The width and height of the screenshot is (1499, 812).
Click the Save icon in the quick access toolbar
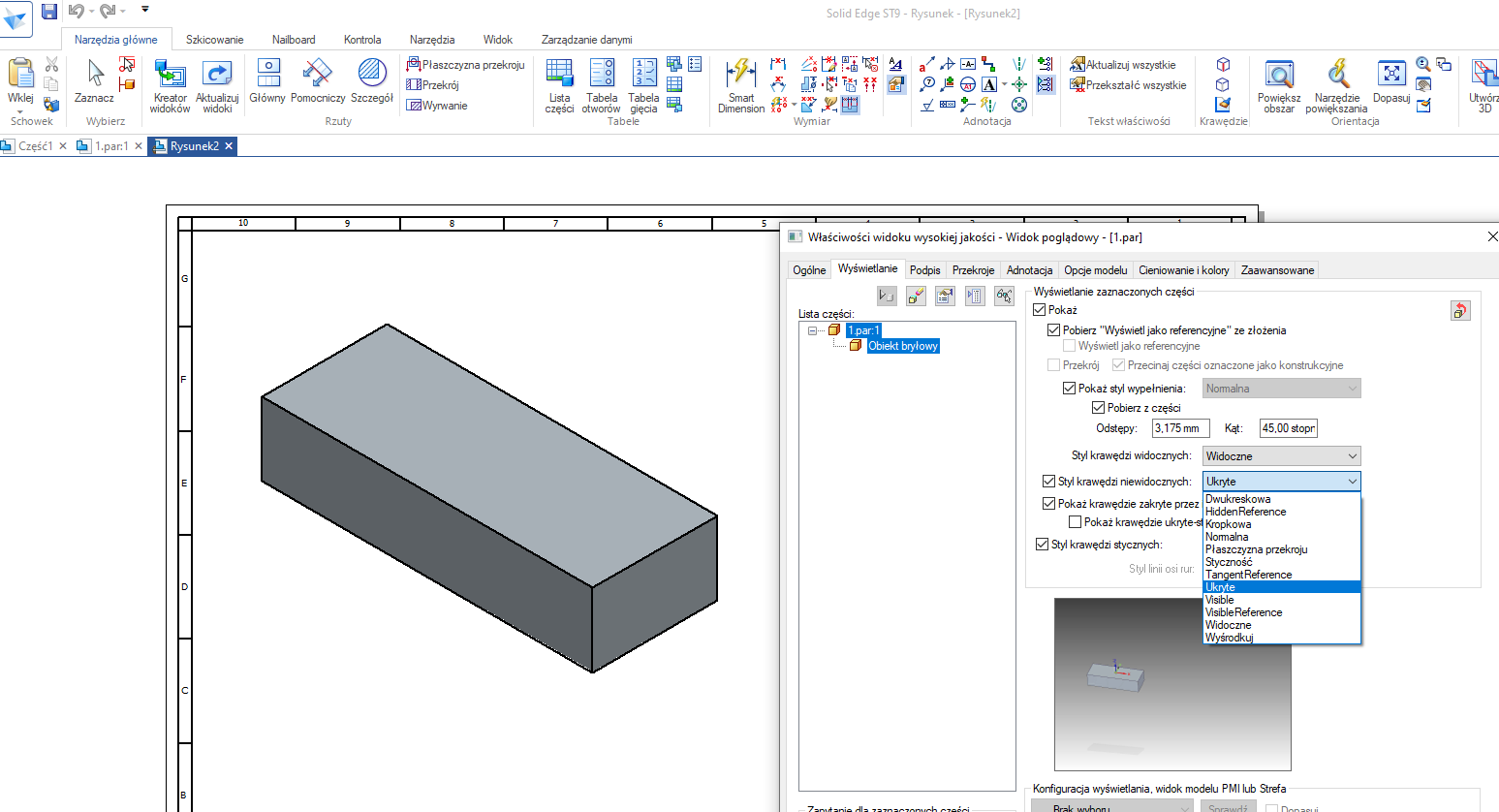click(49, 12)
